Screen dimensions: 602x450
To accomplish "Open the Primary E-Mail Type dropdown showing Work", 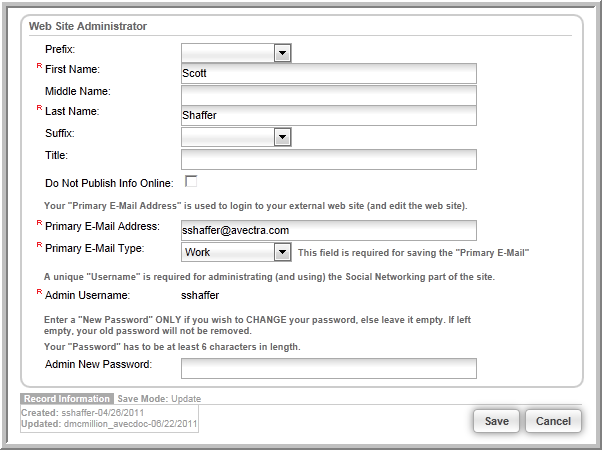I will click(236, 252).
